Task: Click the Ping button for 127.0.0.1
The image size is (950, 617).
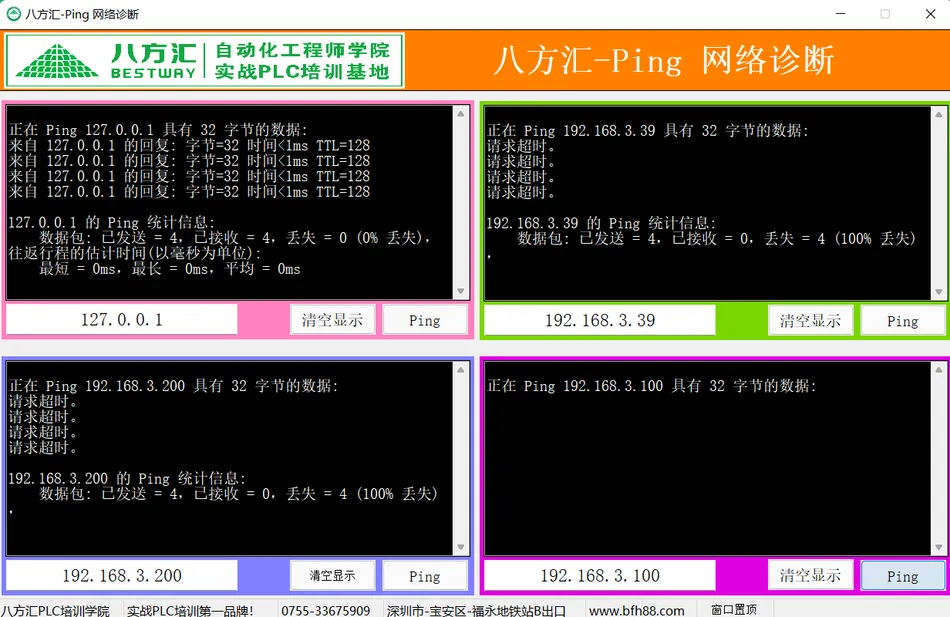Action: click(x=425, y=320)
